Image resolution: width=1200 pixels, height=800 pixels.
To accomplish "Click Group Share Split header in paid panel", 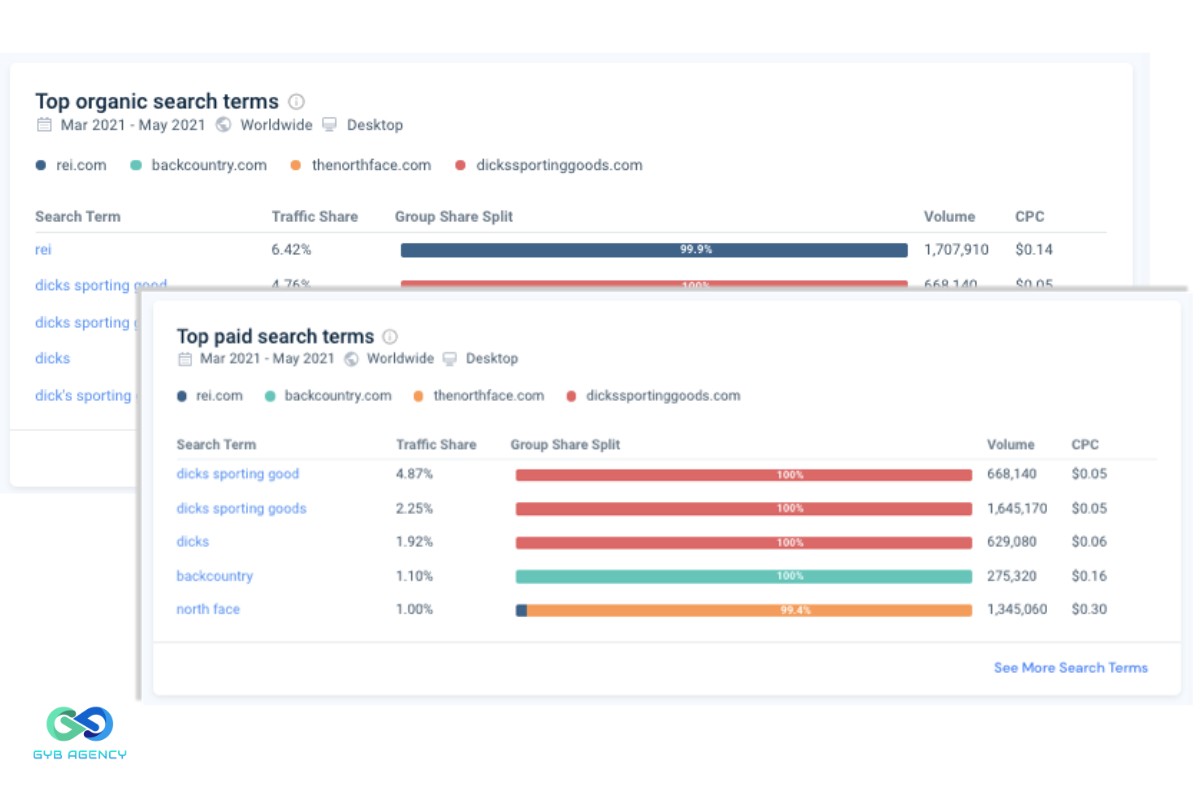I will (566, 445).
